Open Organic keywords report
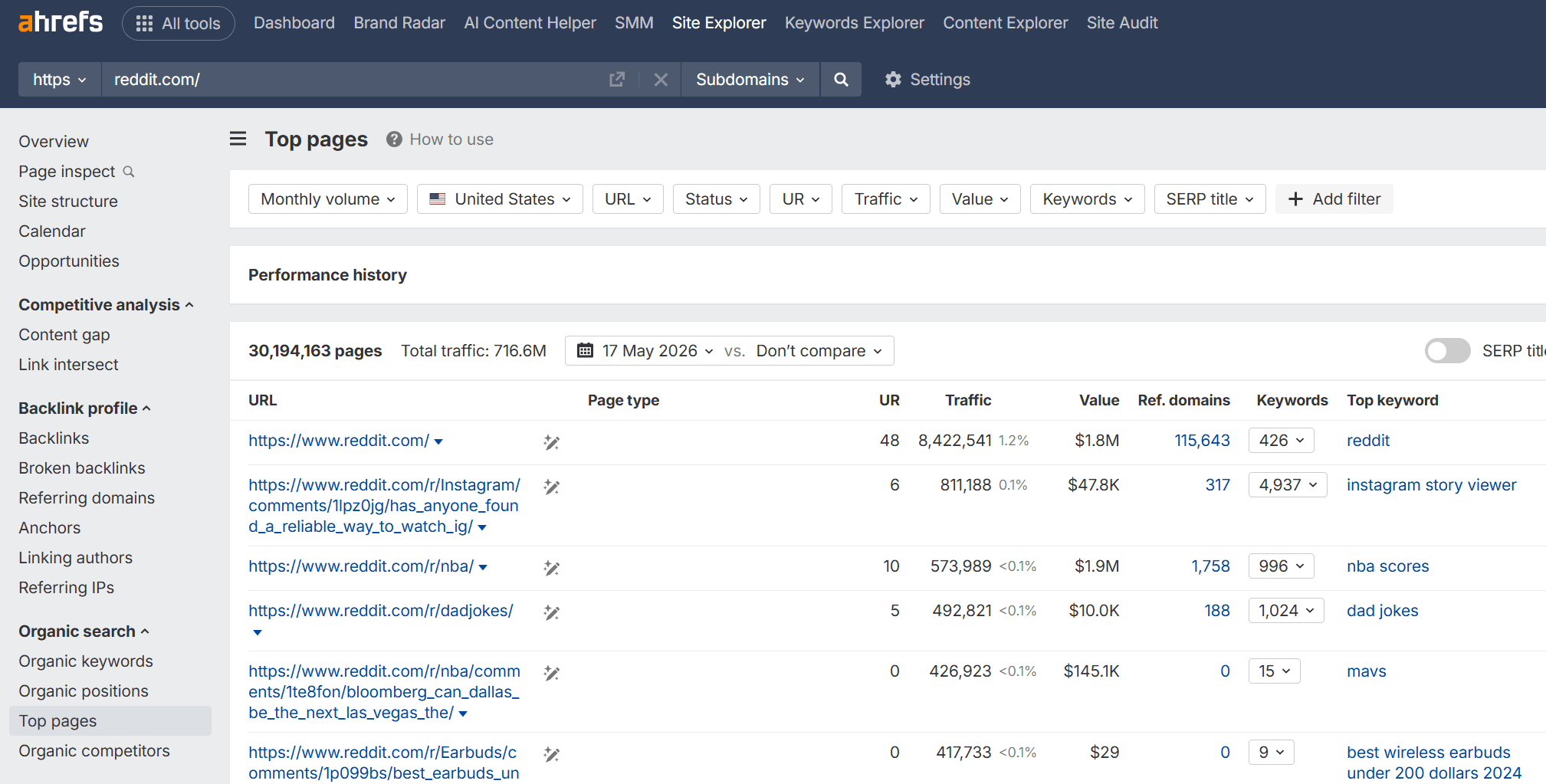Screen dimensions: 1546x784 coord(86,661)
